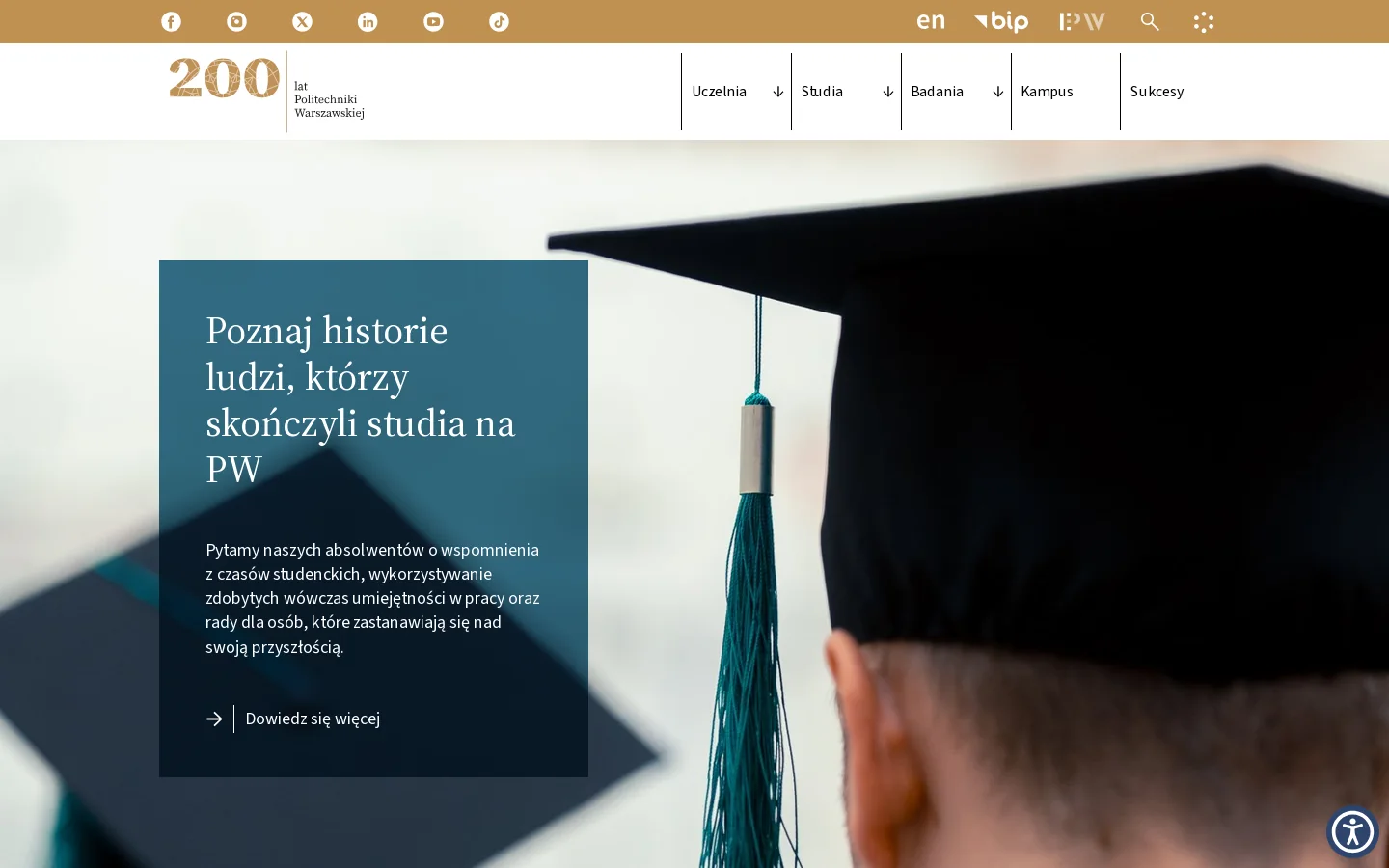Open the accessibility options widget
The width and height of the screenshot is (1389, 868).
(x=1352, y=831)
